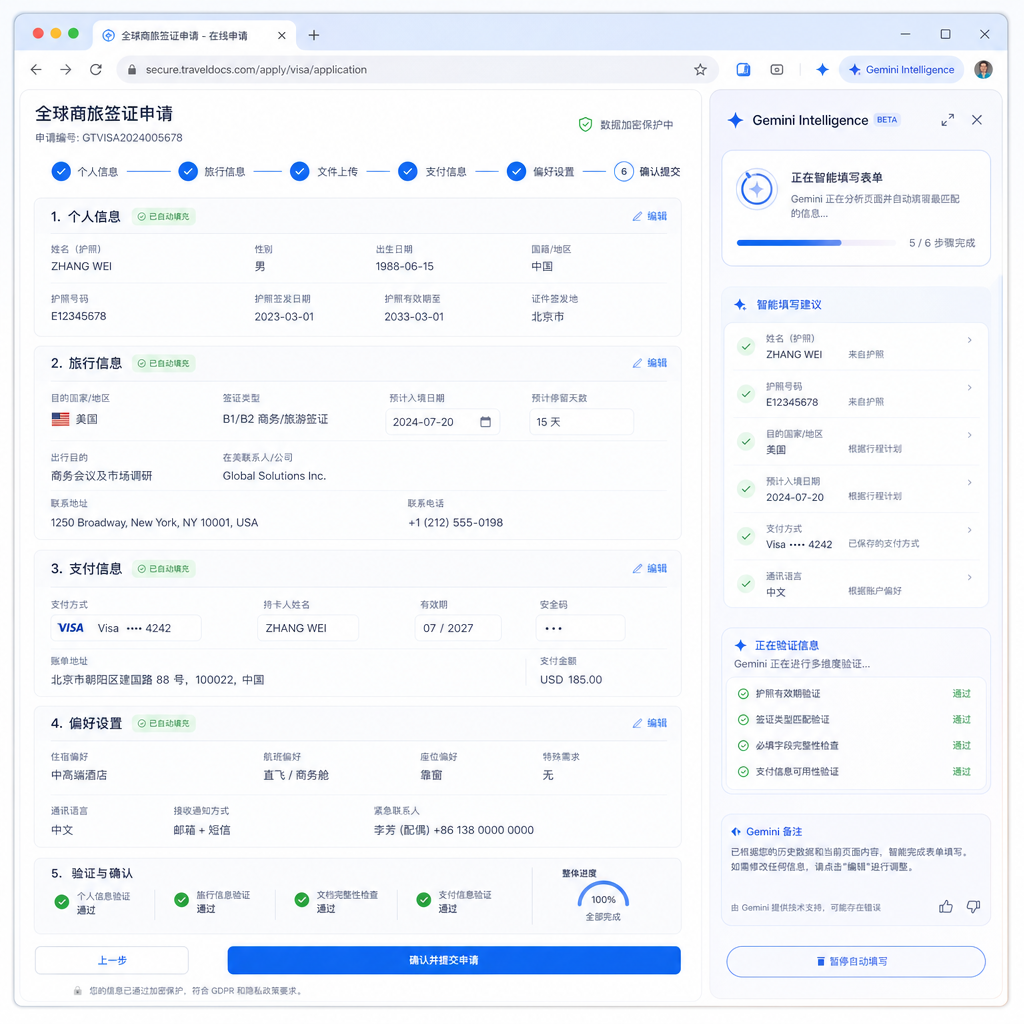Go to step 个人信息

coord(85,171)
